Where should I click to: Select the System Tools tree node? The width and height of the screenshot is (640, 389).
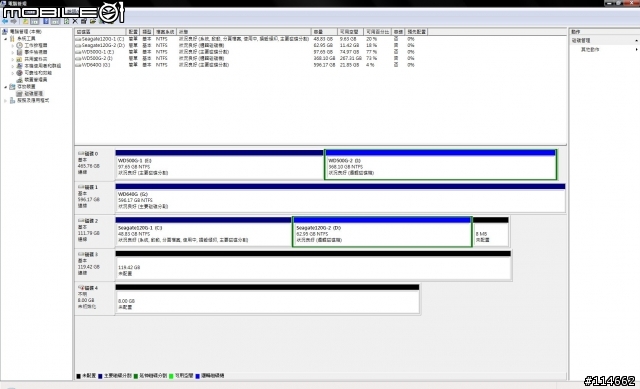[22, 38]
